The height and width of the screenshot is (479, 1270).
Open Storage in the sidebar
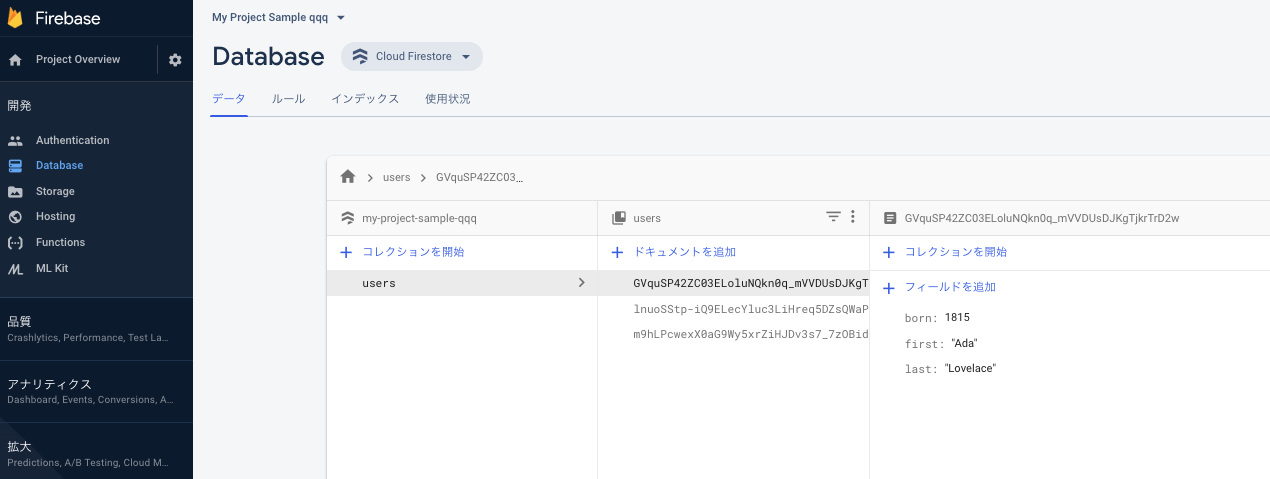coord(55,192)
